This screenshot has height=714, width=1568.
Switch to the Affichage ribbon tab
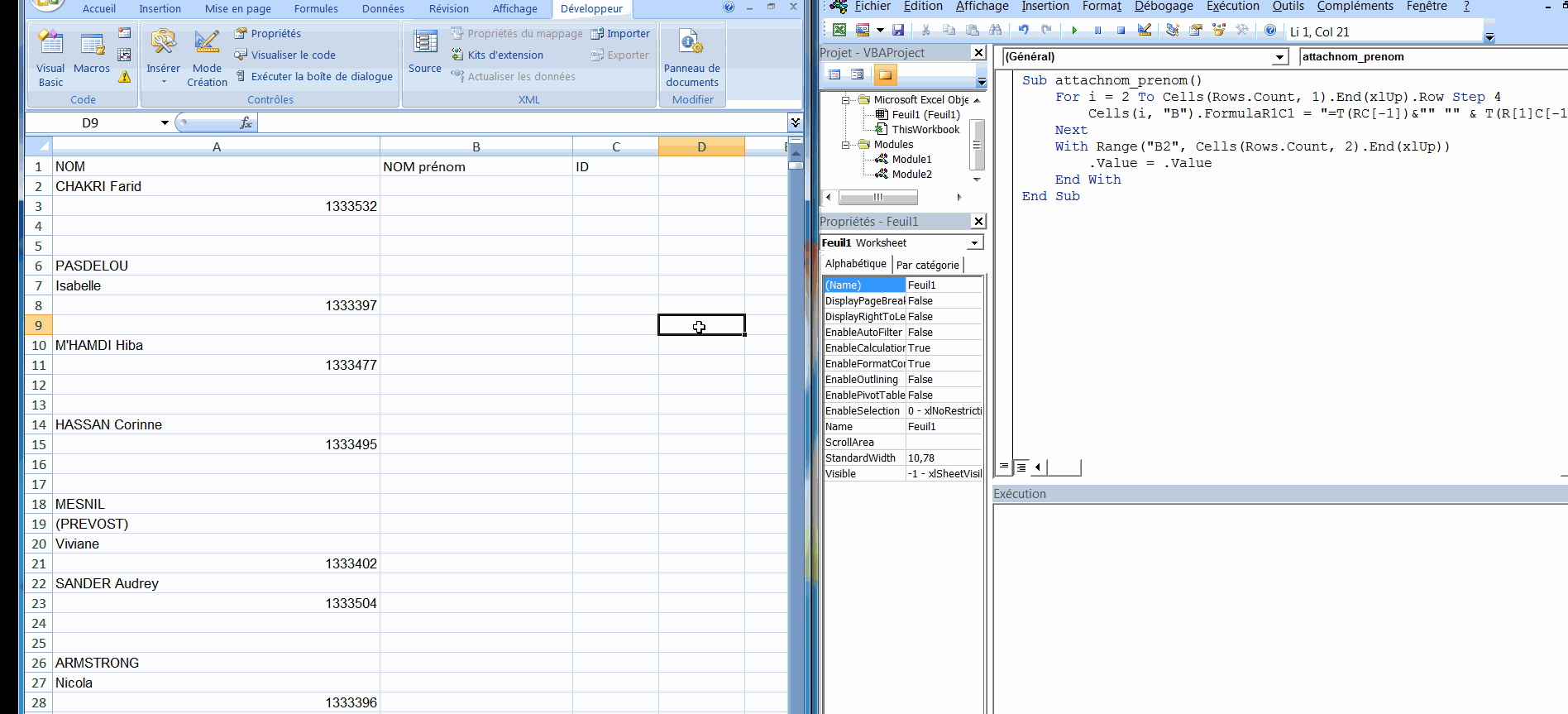click(515, 8)
